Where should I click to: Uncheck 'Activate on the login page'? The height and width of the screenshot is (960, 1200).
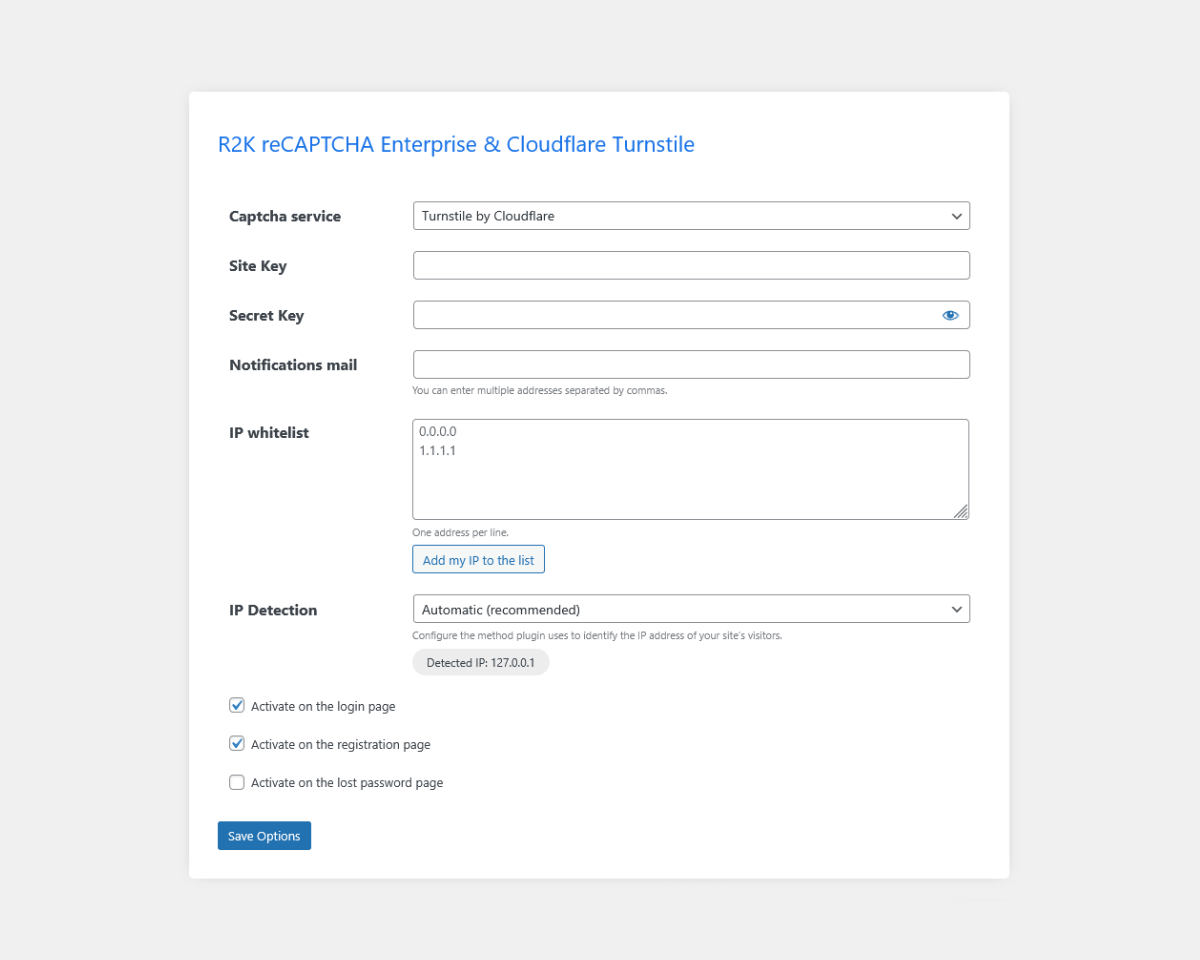[x=237, y=705]
